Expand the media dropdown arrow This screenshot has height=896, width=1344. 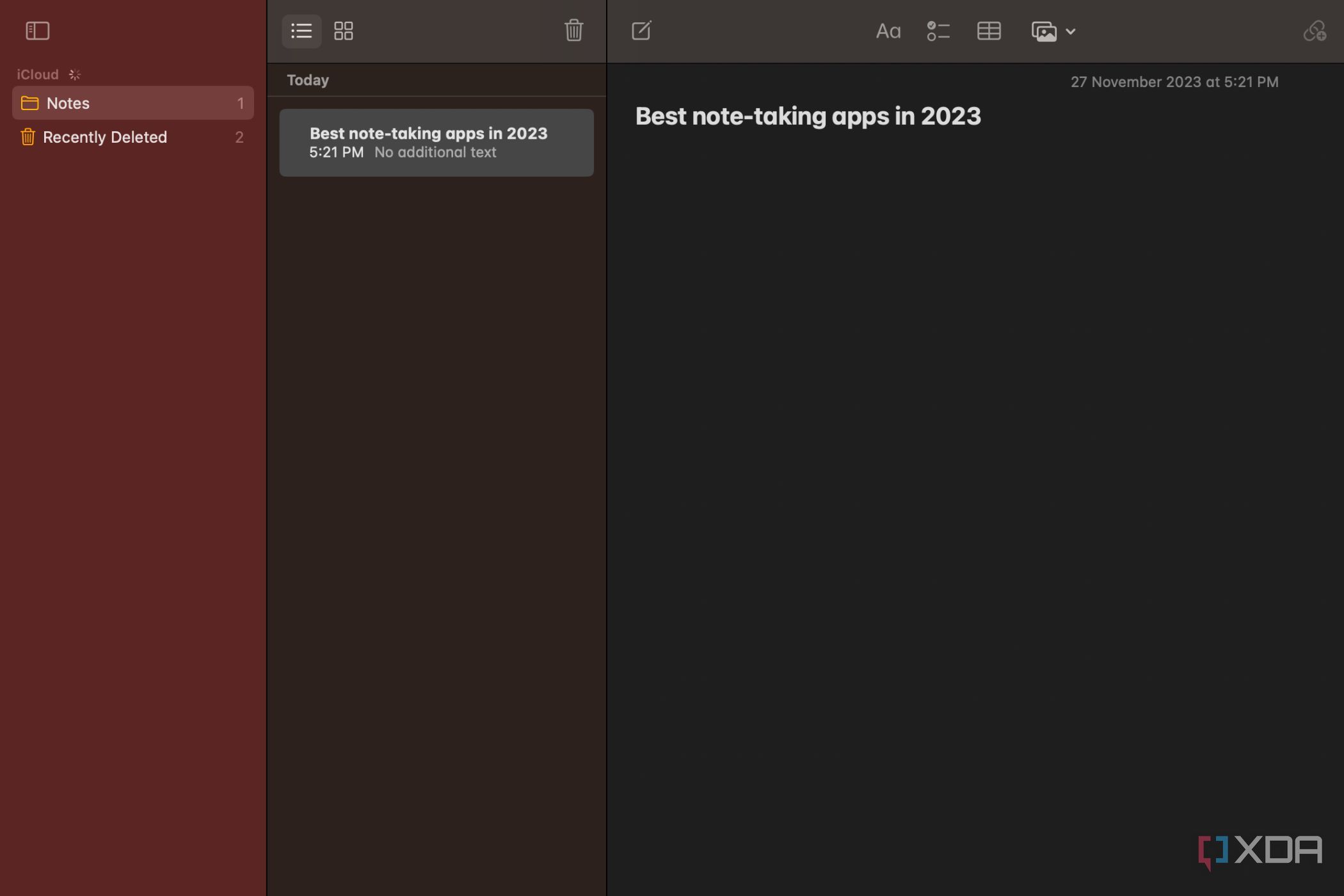point(1070,31)
